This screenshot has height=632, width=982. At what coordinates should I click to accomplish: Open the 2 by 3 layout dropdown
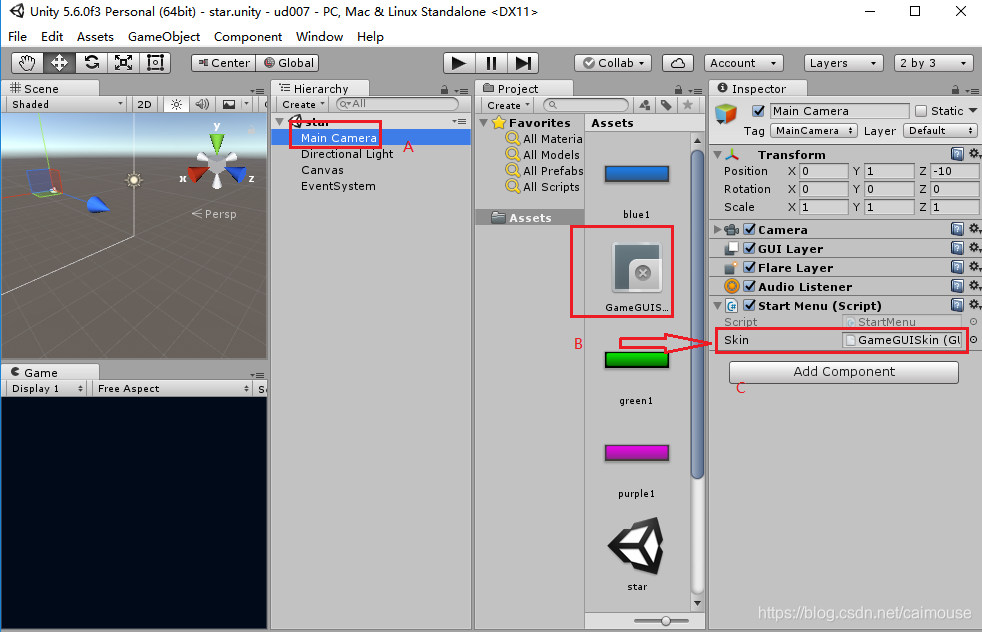[x=933, y=63]
